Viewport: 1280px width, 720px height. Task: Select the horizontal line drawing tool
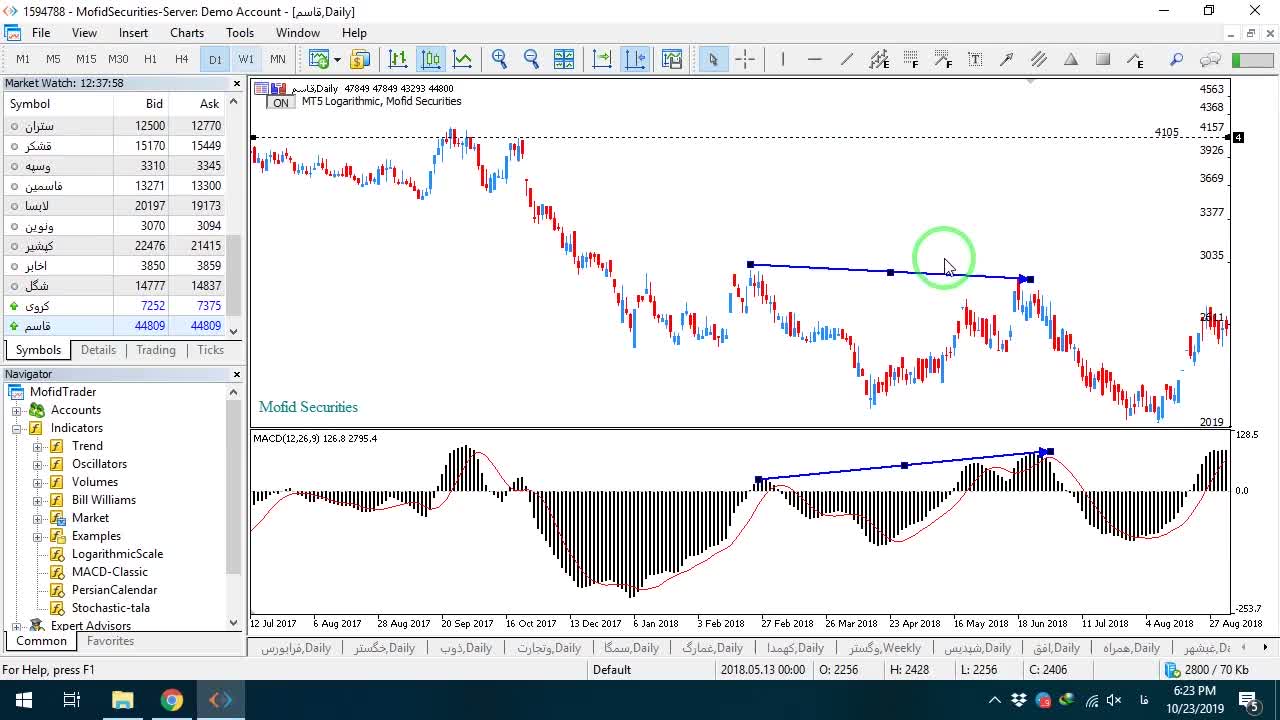pyautogui.click(x=814, y=60)
